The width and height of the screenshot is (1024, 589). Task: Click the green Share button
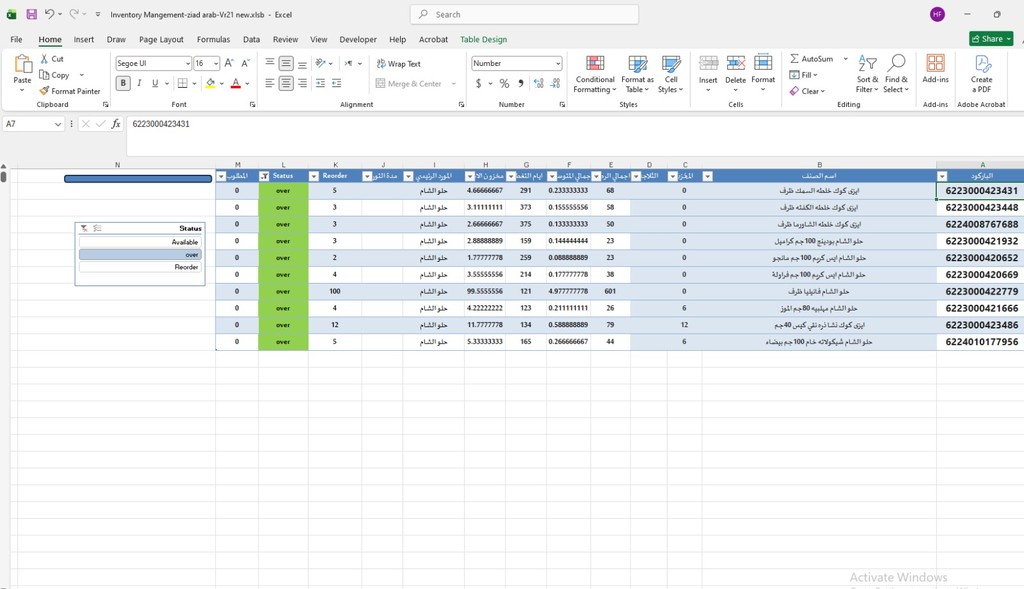tap(991, 39)
